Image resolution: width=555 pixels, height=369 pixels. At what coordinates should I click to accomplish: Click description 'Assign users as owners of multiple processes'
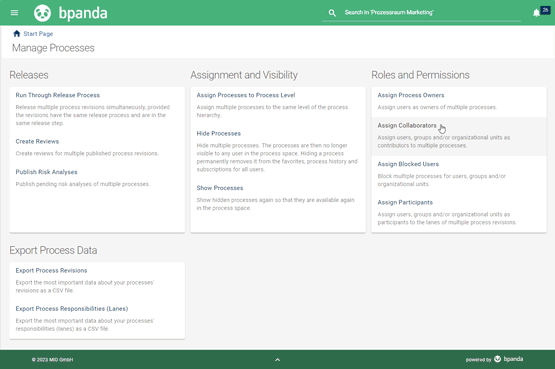pos(437,107)
